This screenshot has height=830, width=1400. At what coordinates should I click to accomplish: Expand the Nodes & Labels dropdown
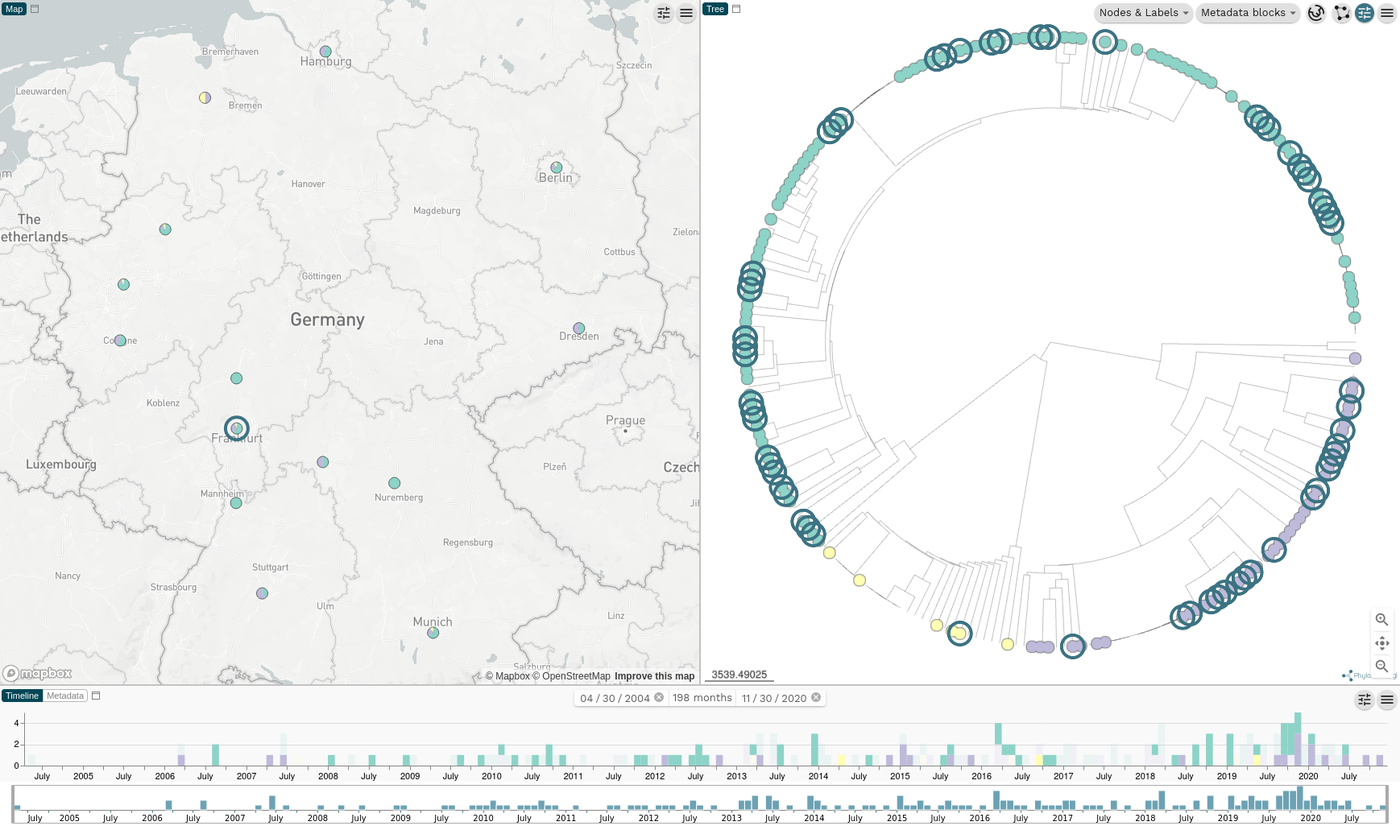click(x=1144, y=13)
